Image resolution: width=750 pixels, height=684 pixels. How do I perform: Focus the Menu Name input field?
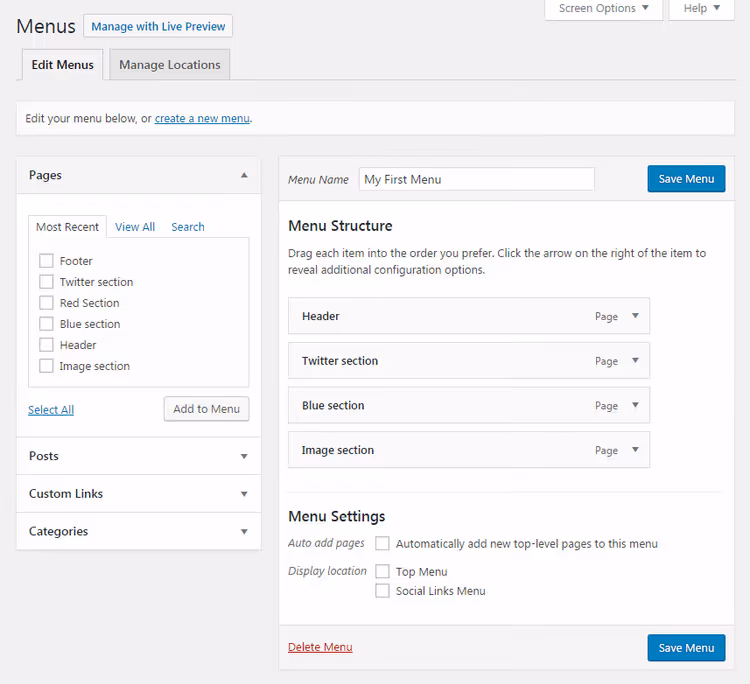477,179
